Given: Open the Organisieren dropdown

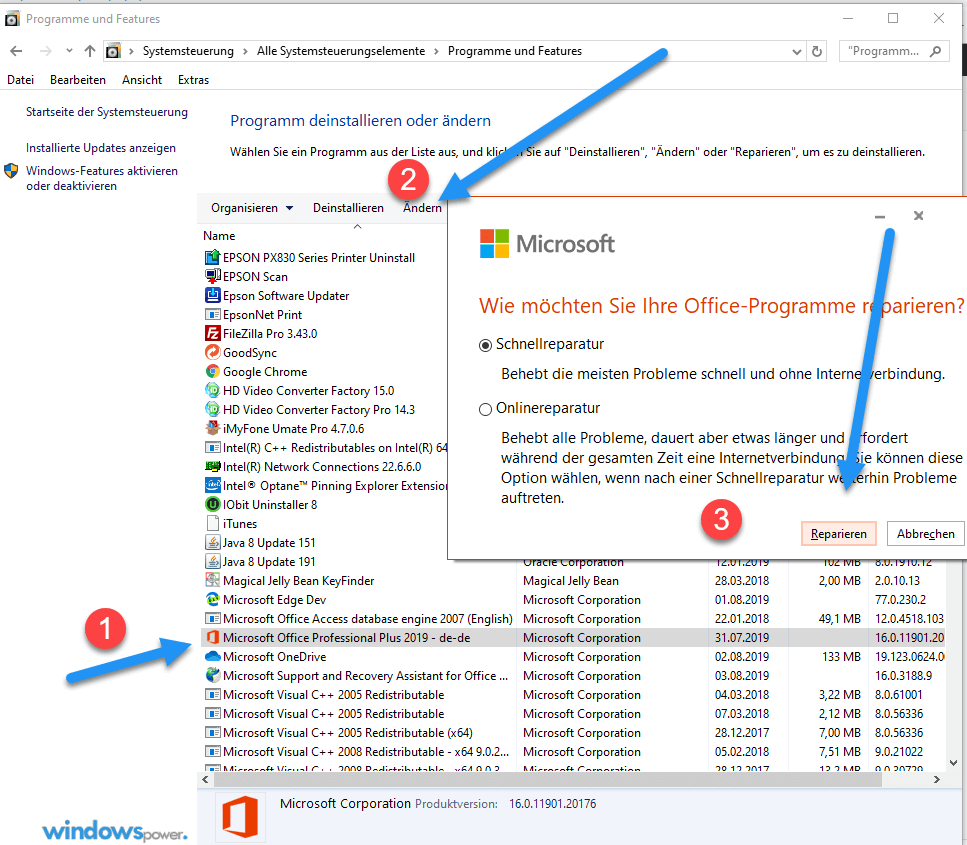Looking at the screenshot, I should (252, 208).
